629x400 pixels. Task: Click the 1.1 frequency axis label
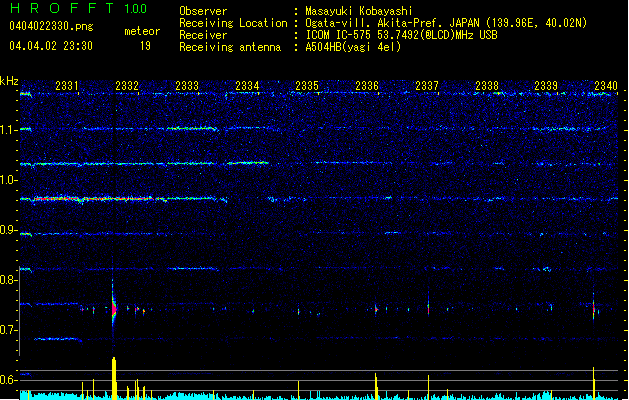8,130
